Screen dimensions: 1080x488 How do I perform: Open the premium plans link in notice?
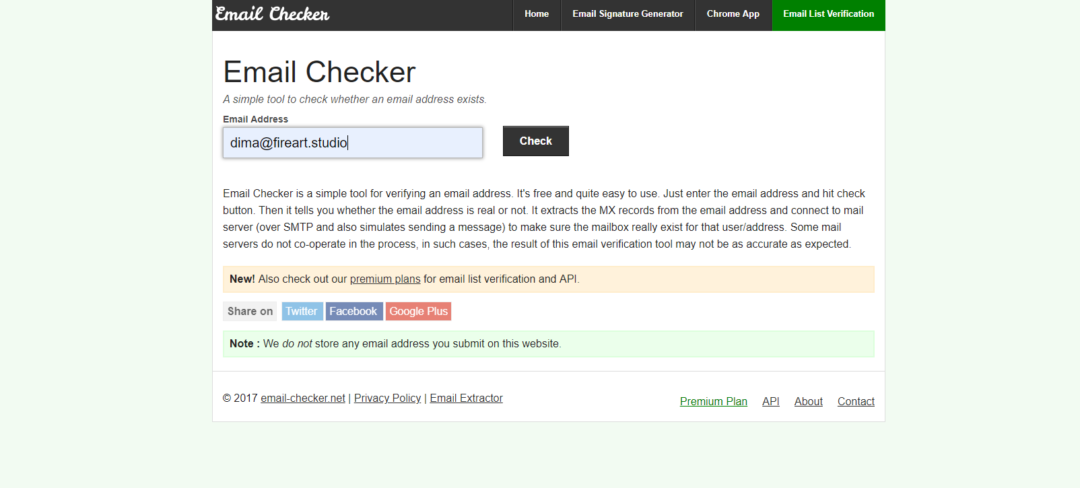click(x=385, y=279)
